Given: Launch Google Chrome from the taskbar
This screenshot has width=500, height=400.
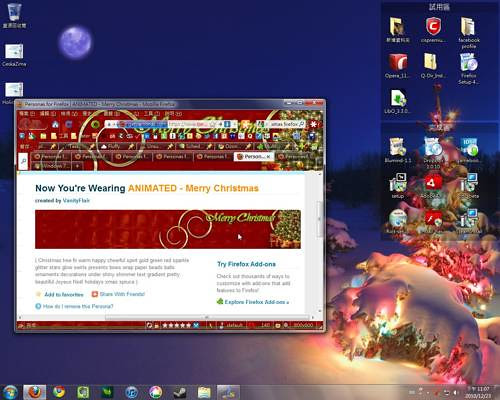Looking at the screenshot, I should point(59,392).
